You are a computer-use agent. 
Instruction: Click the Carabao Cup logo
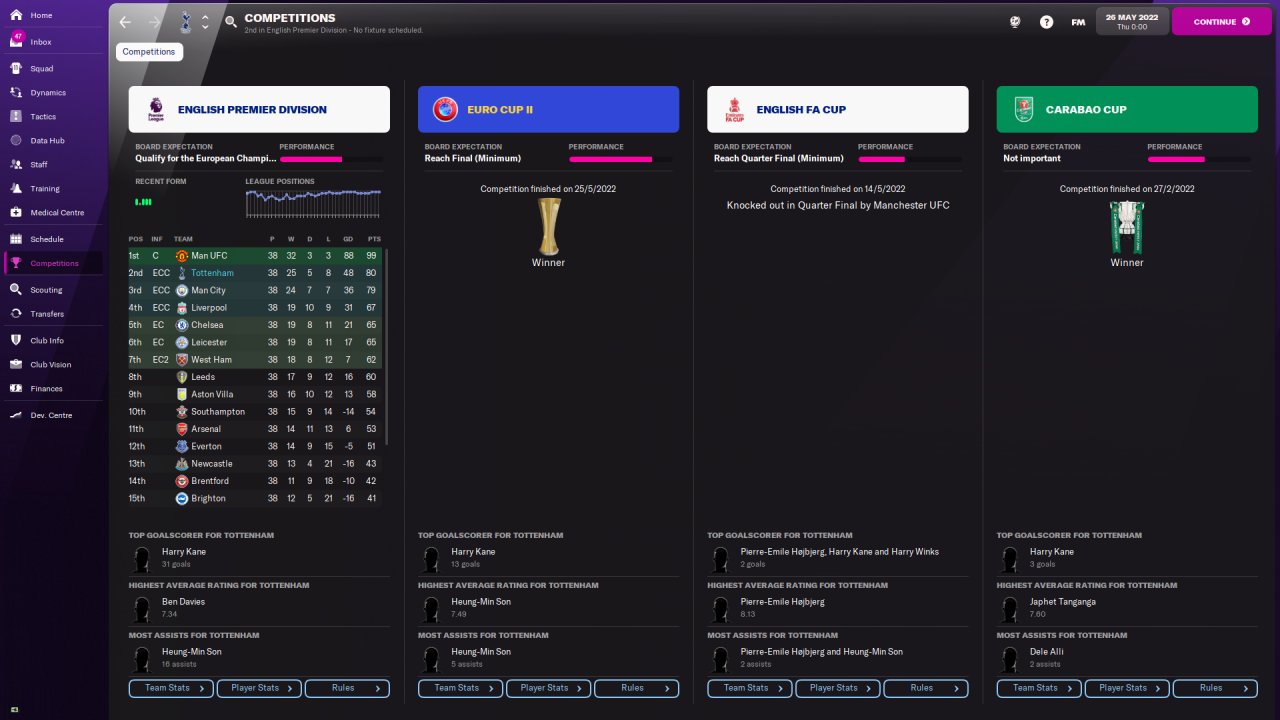(1023, 109)
